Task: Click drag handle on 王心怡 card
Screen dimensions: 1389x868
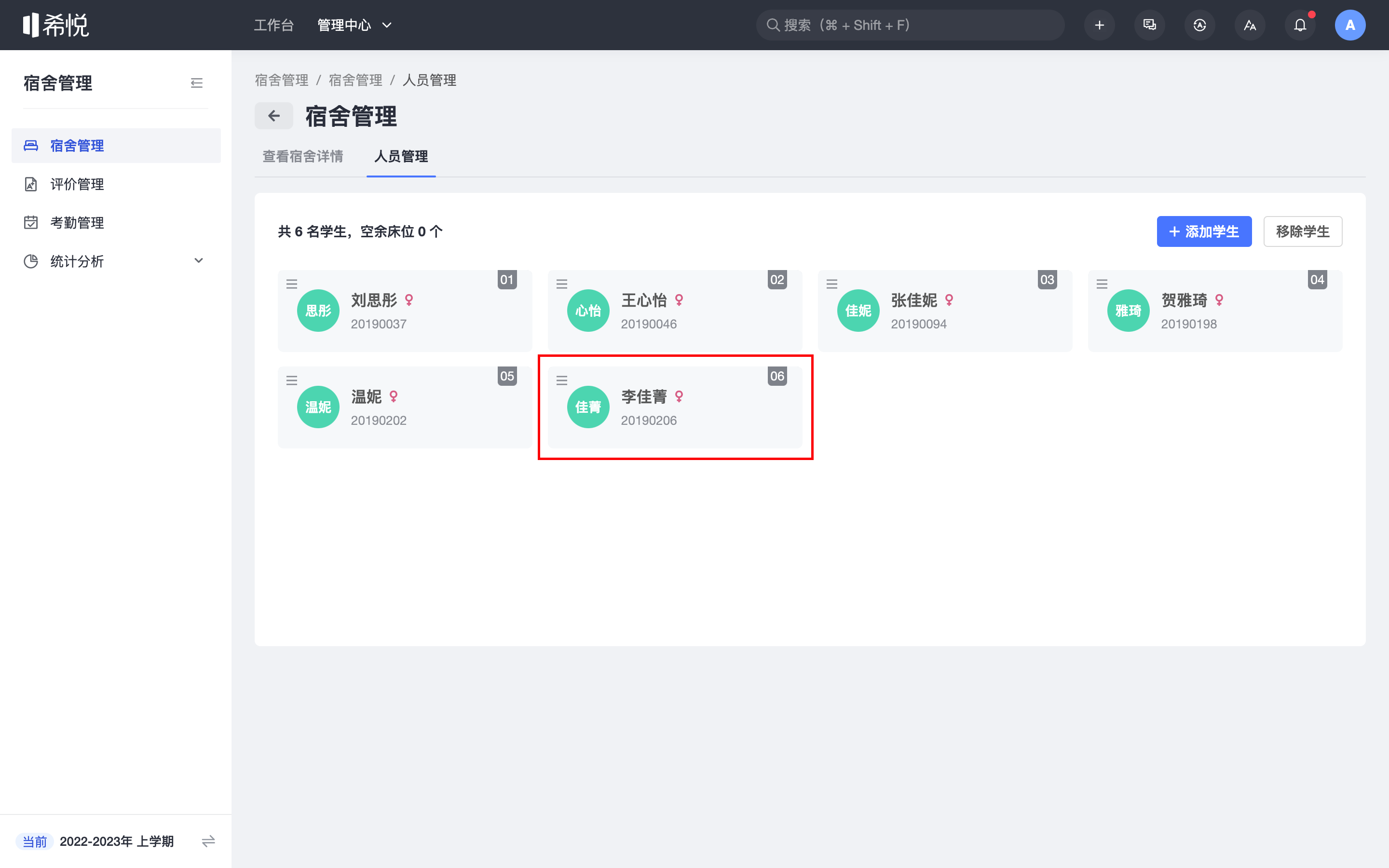Action: click(x=562, y=284)
